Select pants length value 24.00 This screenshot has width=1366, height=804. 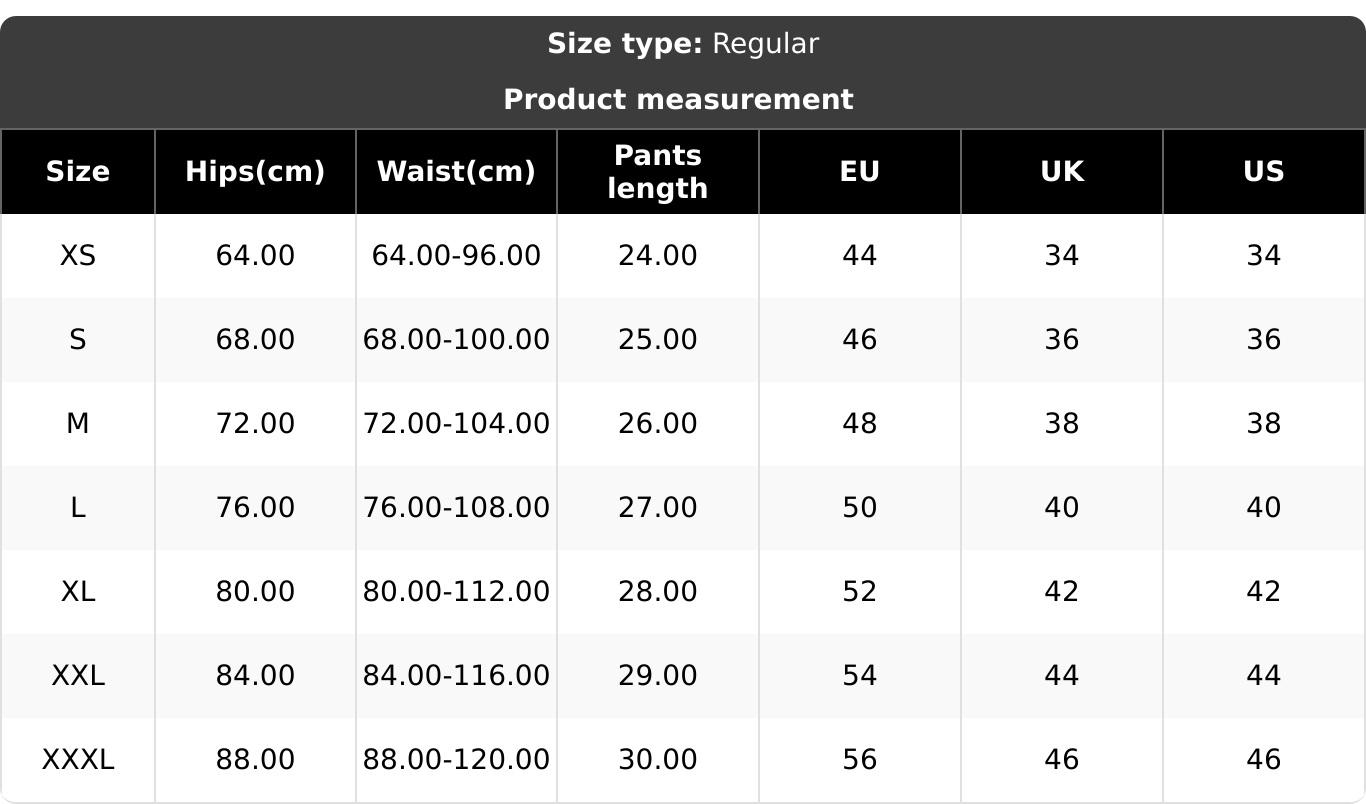[658, 256]
